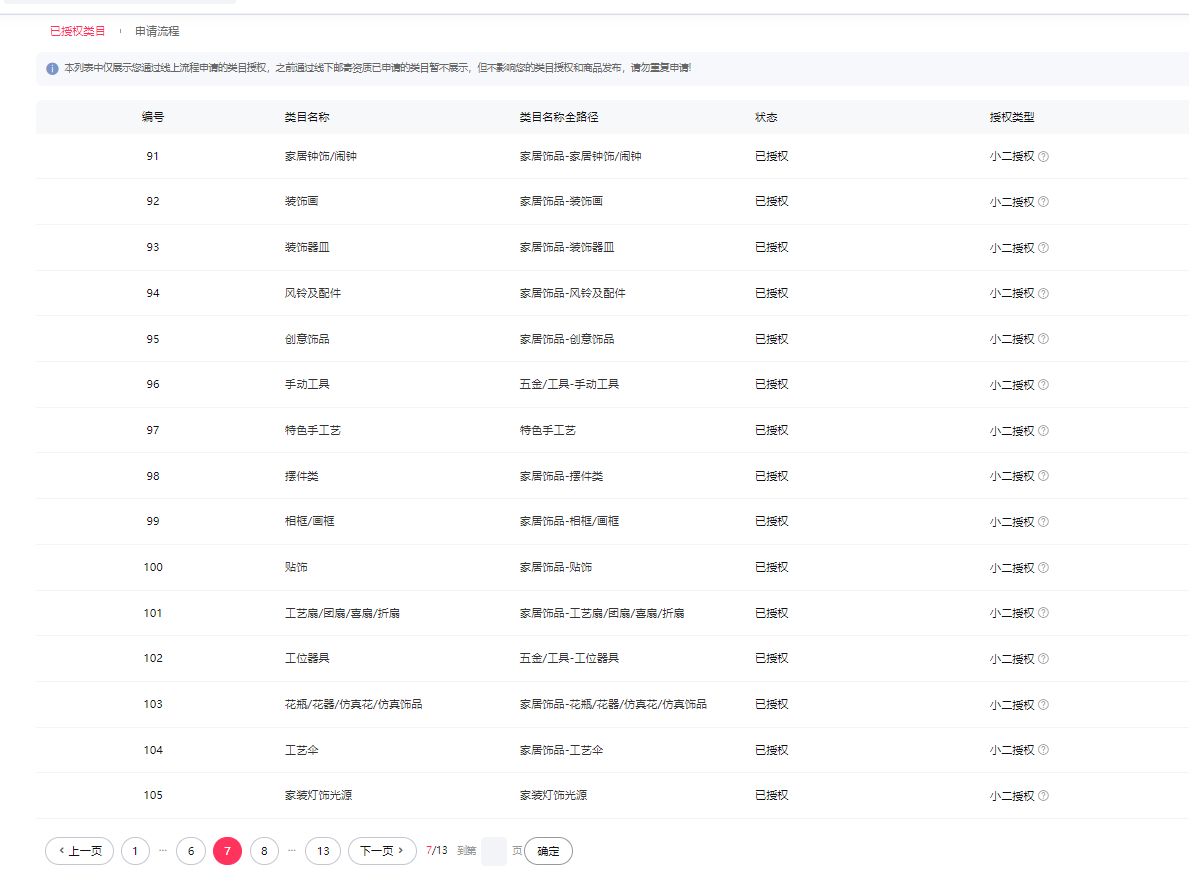Go to next page with 下一页
The height and width of the screenshot is (874, 1189).
[x=382, y=851]
